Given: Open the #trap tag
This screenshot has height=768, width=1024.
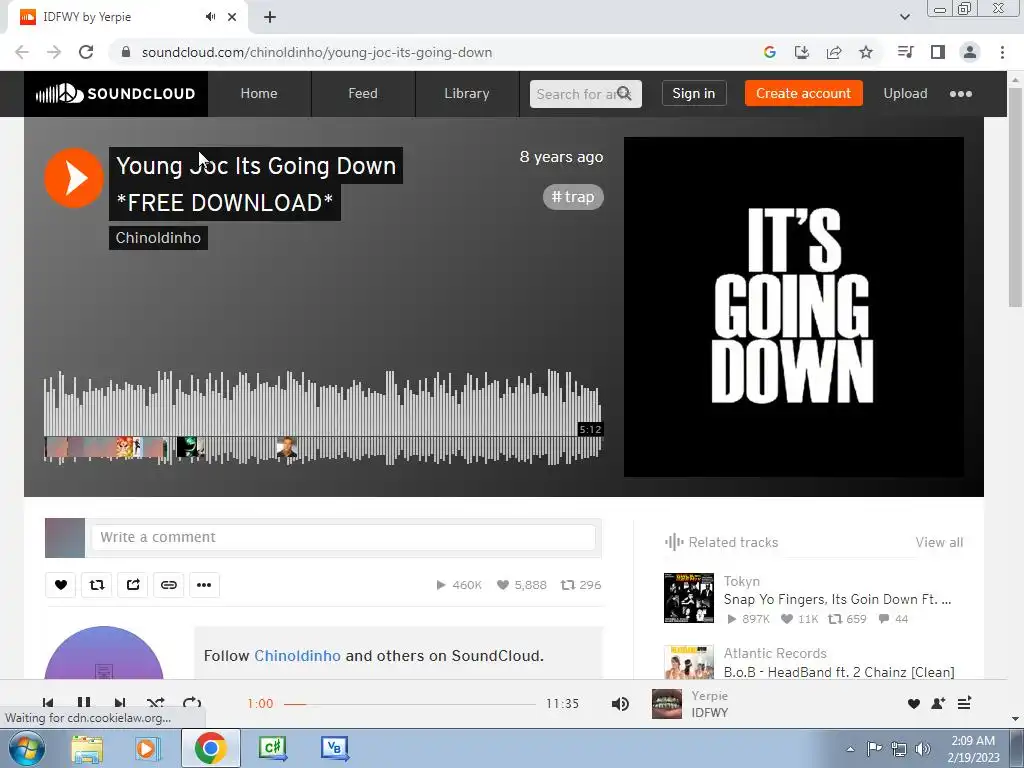Looking at the screenshot, I should click(573, 197).
